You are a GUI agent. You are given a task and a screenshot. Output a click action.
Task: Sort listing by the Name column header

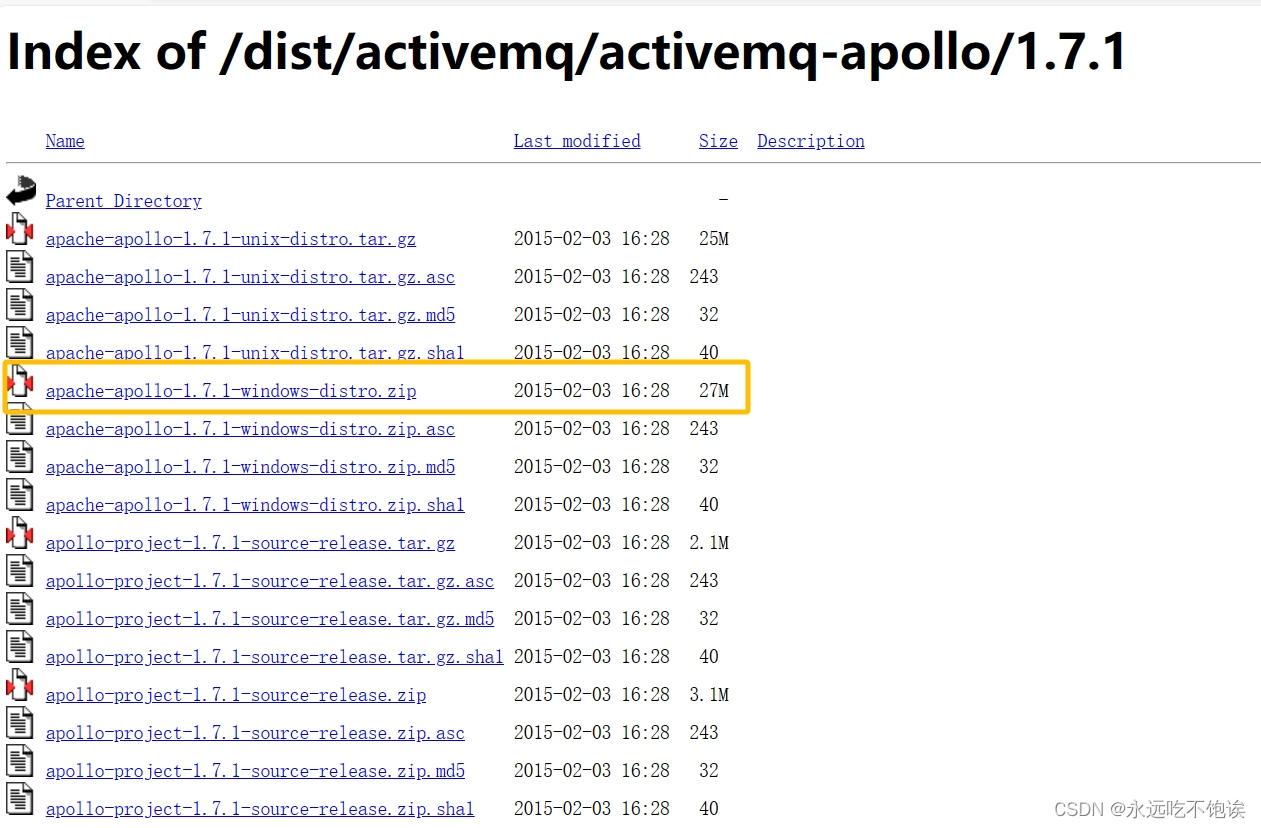click(64, 141)
